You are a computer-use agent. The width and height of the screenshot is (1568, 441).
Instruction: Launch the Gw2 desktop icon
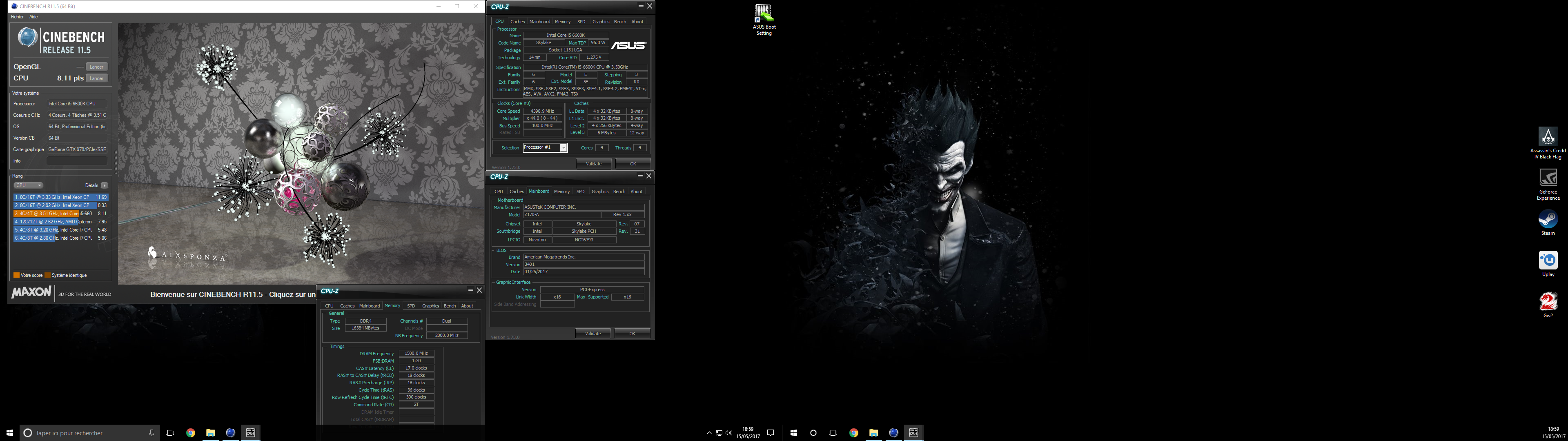tap(1547, 305)
